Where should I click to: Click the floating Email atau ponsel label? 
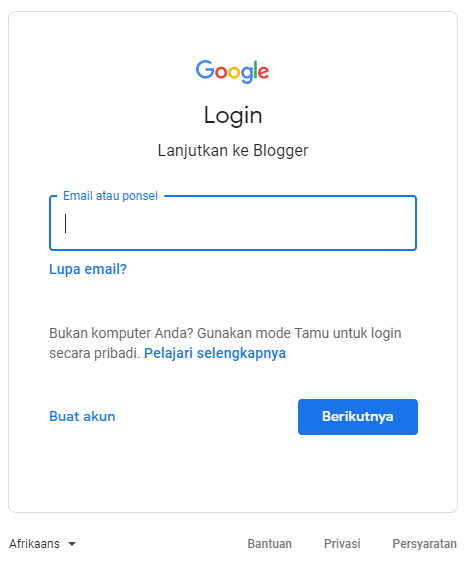[110, 196]
